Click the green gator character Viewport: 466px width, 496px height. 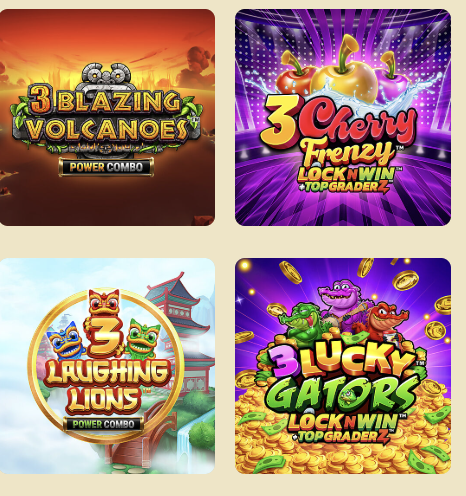(303, 324)
